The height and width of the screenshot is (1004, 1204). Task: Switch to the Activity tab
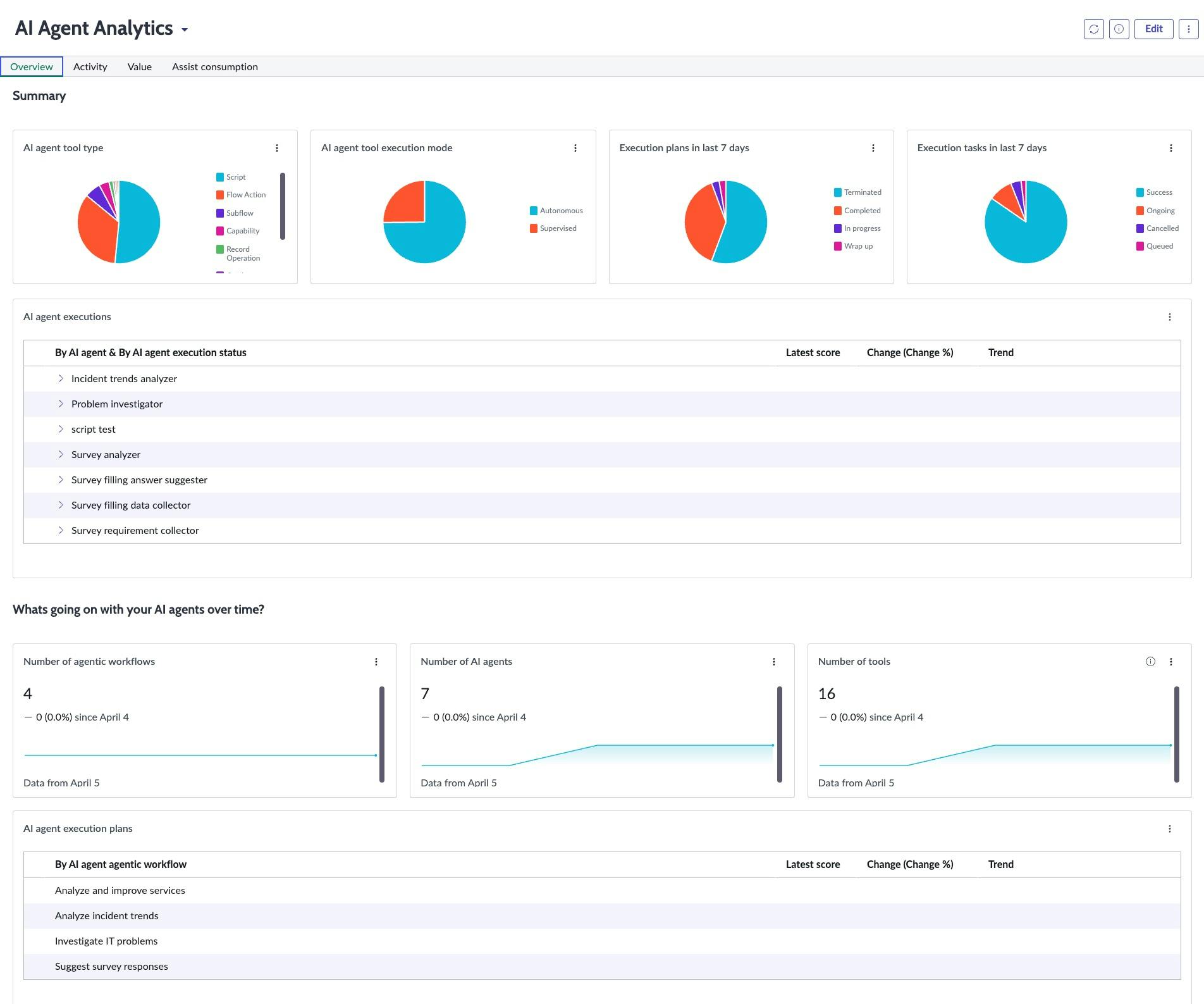[90, 66]
